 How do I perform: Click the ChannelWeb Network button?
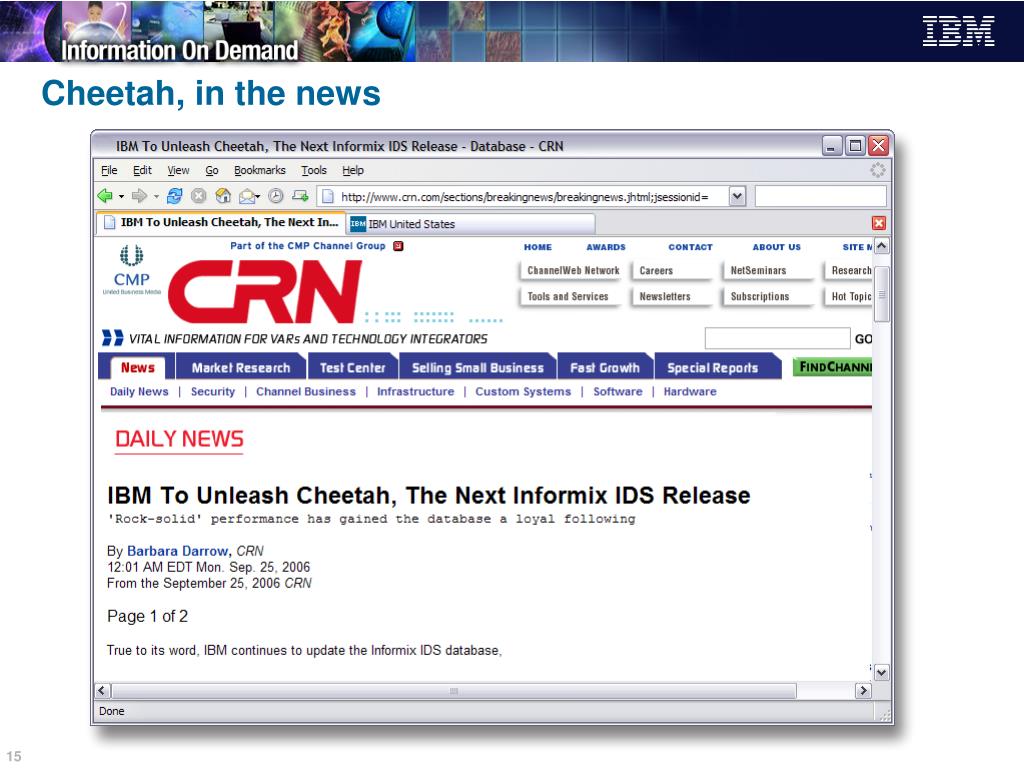point(573,270)
